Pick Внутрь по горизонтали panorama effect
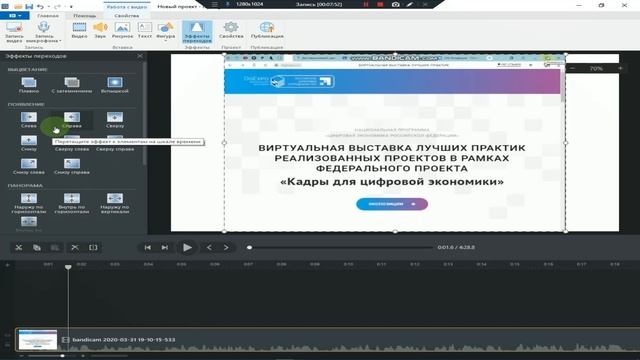This screenshot has width=640, height=360. 72,203
